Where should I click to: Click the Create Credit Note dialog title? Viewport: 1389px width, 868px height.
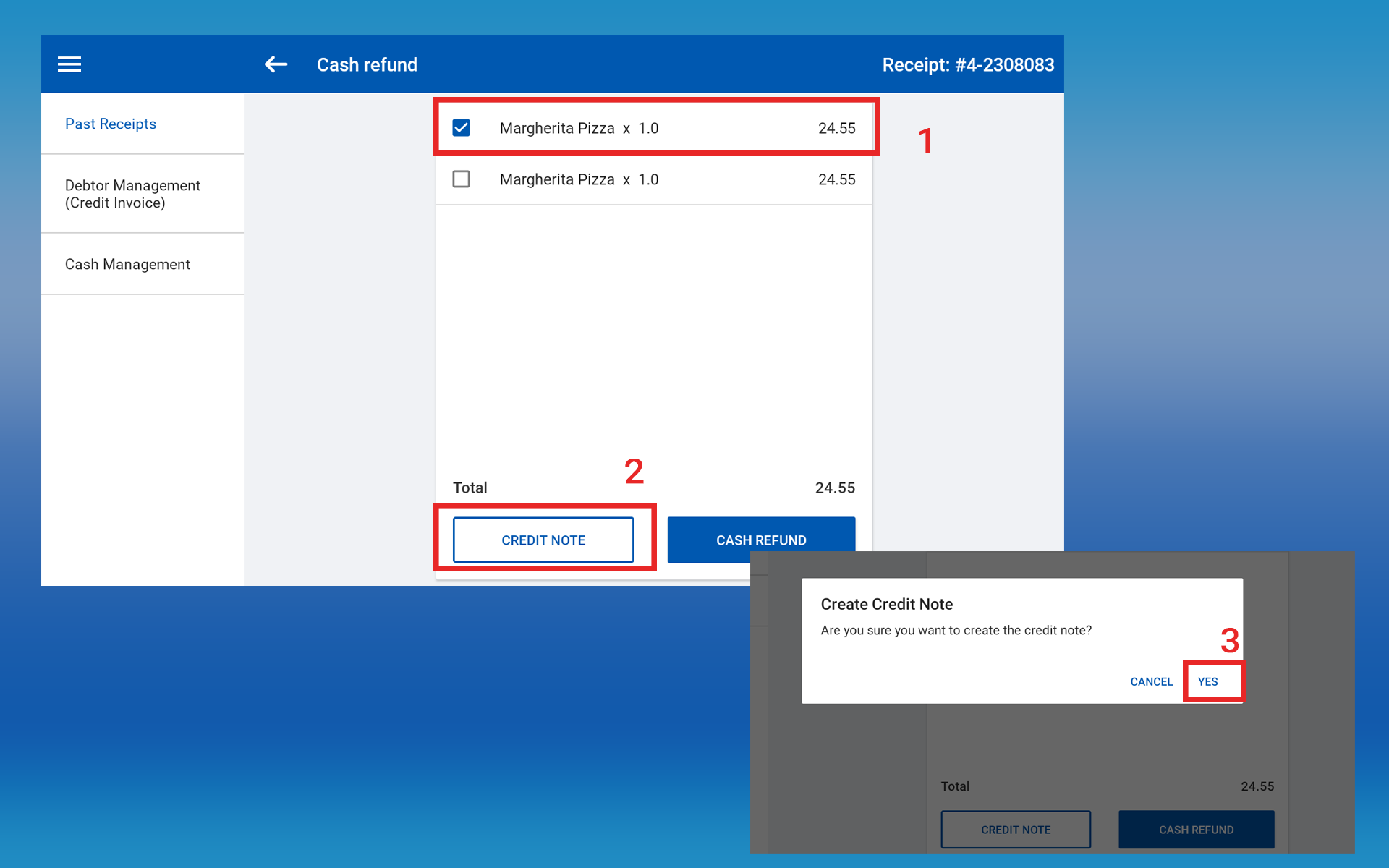(x=886, y=604)
